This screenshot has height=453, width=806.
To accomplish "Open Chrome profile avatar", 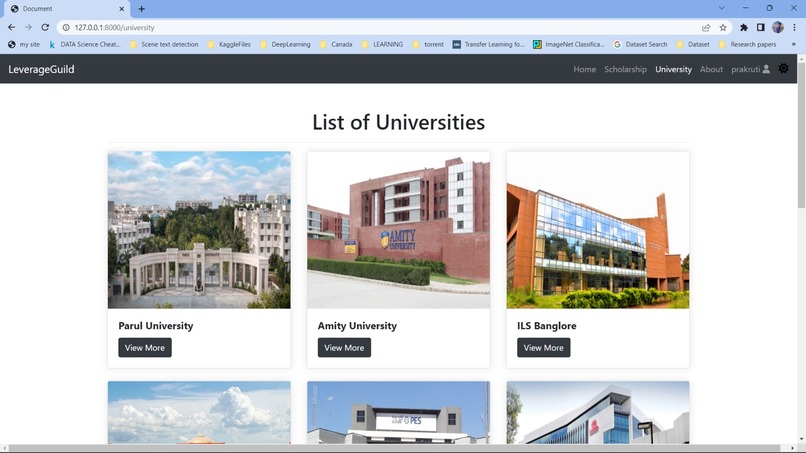I will (778, 28).
